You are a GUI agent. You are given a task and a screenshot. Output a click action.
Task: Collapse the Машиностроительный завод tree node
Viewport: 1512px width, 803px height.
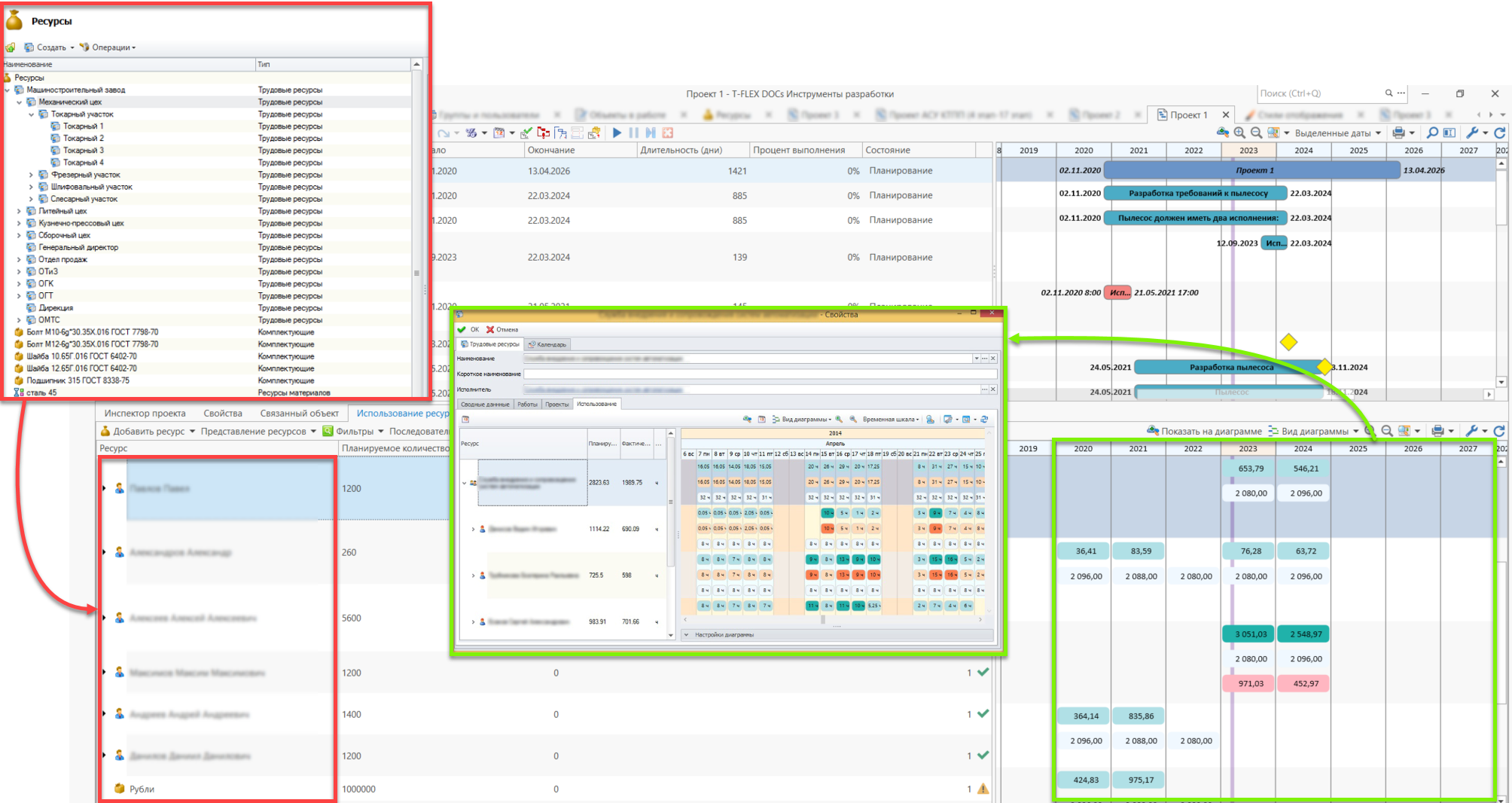(8, 90)
